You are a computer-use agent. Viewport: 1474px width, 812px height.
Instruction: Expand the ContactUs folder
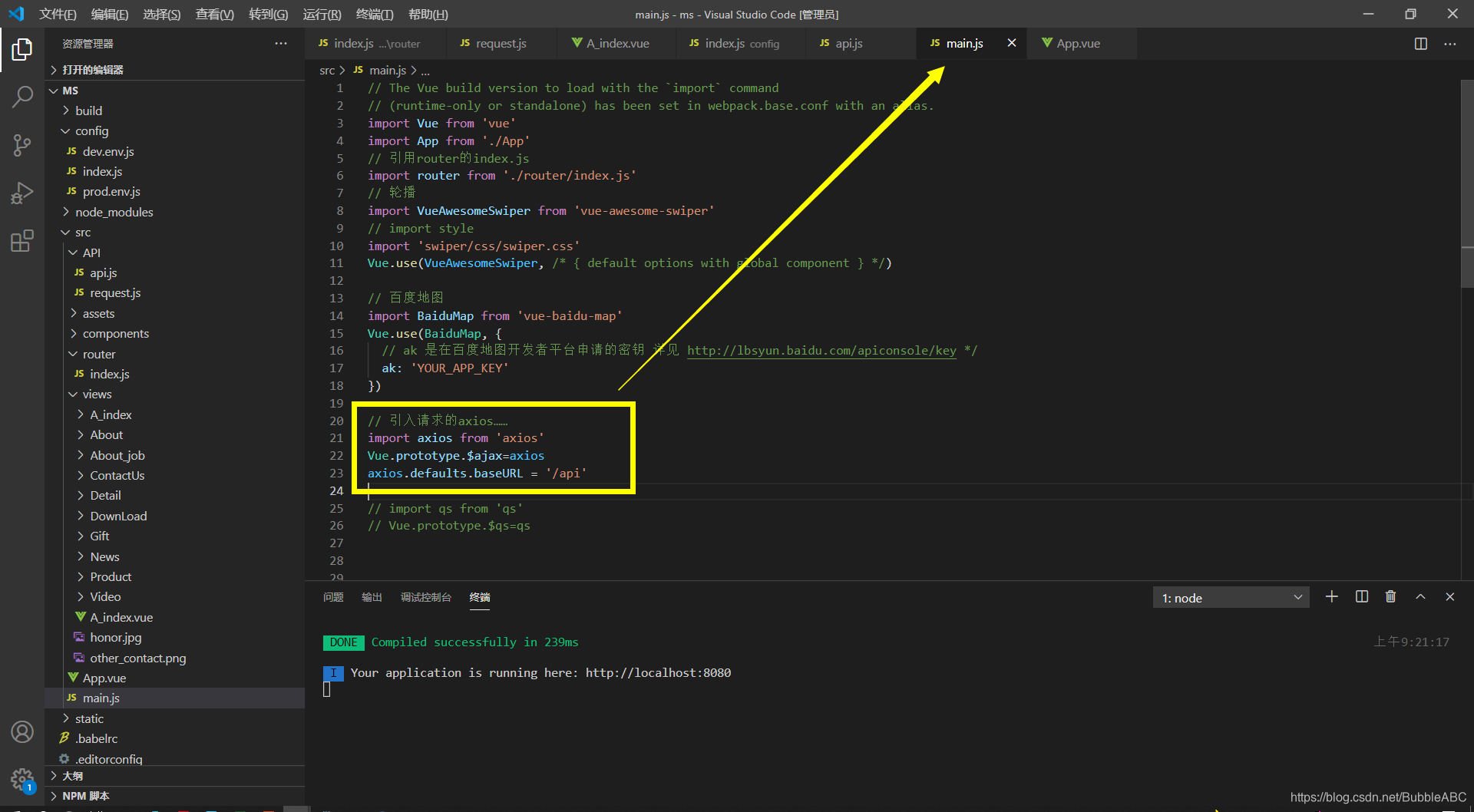[175, 476]
